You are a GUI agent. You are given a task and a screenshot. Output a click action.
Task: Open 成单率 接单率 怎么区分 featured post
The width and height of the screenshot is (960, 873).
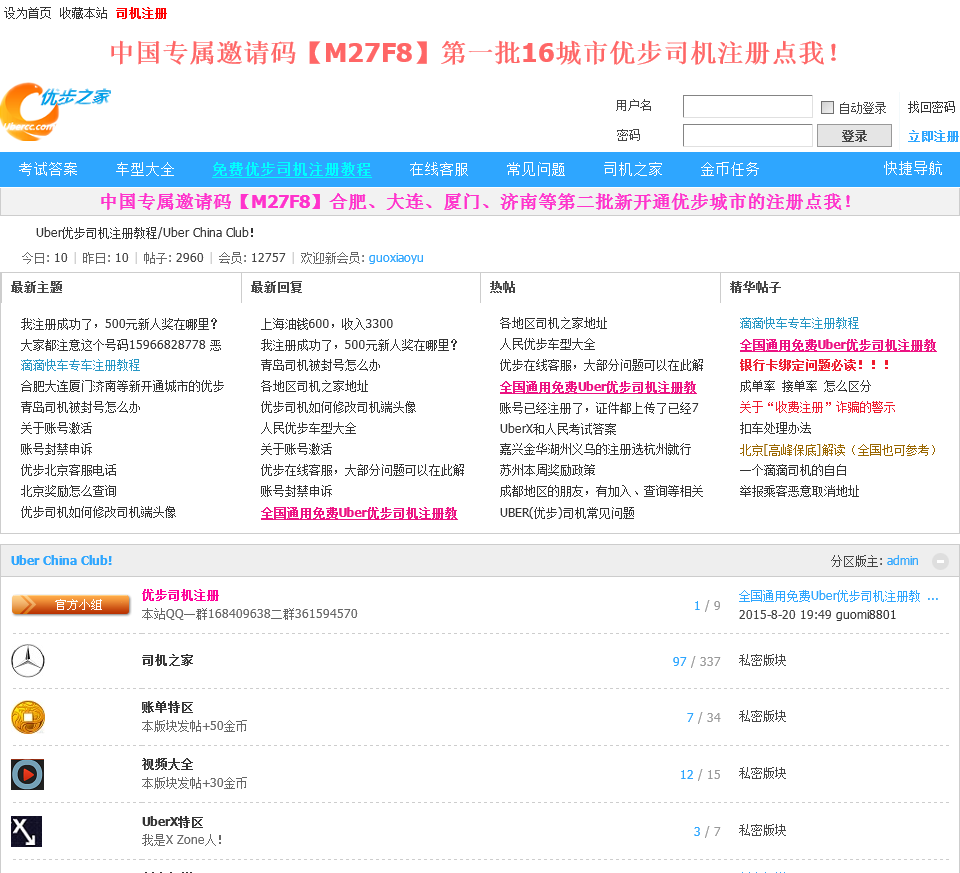(x=804, y=386)
